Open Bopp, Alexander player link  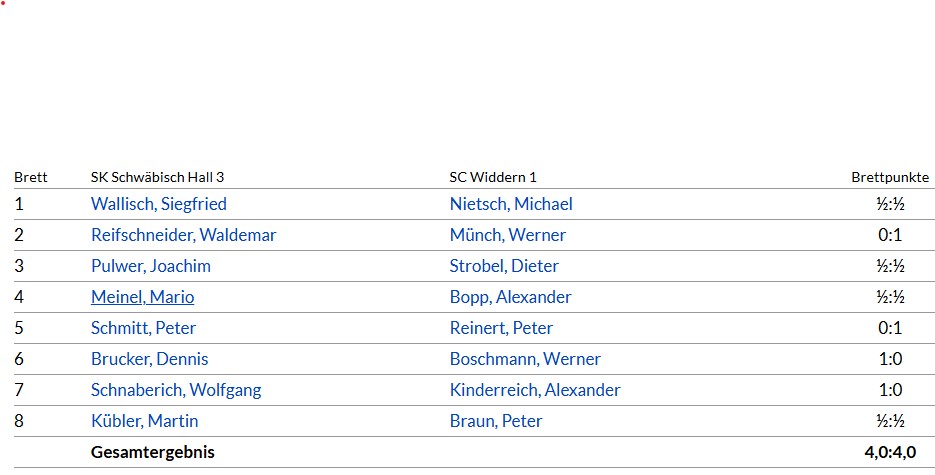coord(510,297)
